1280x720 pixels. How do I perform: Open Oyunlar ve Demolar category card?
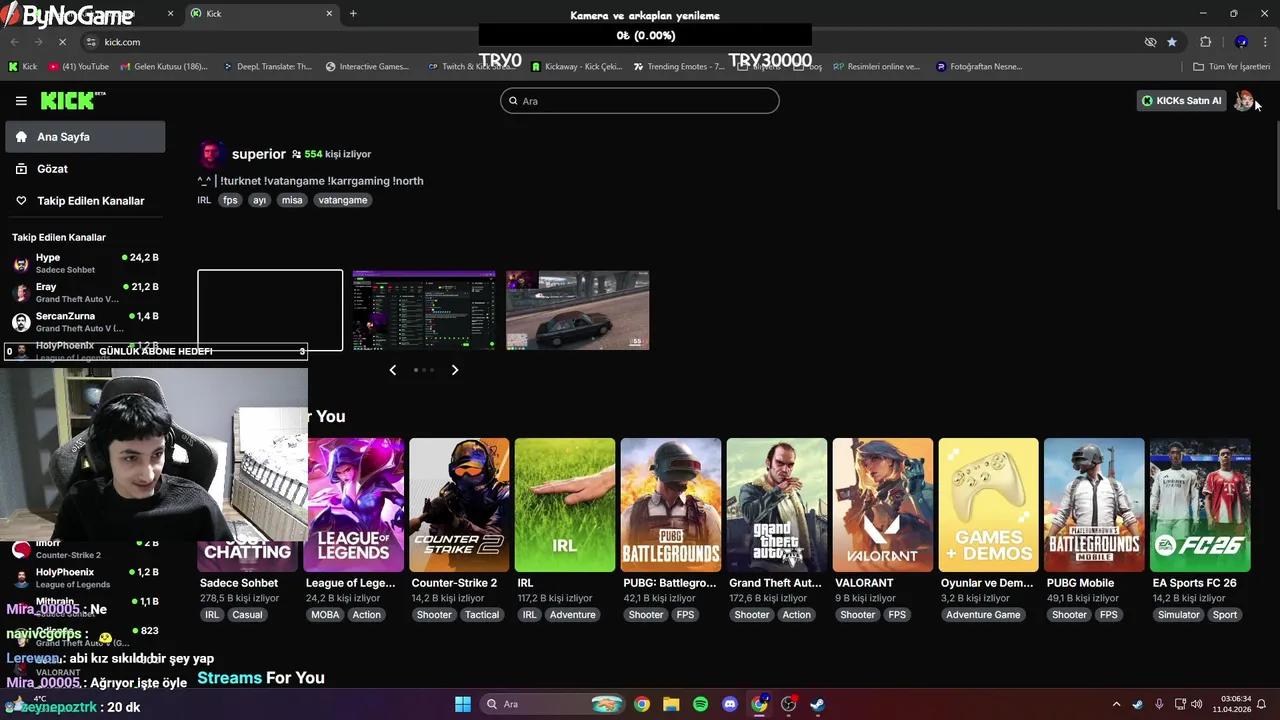coord(989,505)
